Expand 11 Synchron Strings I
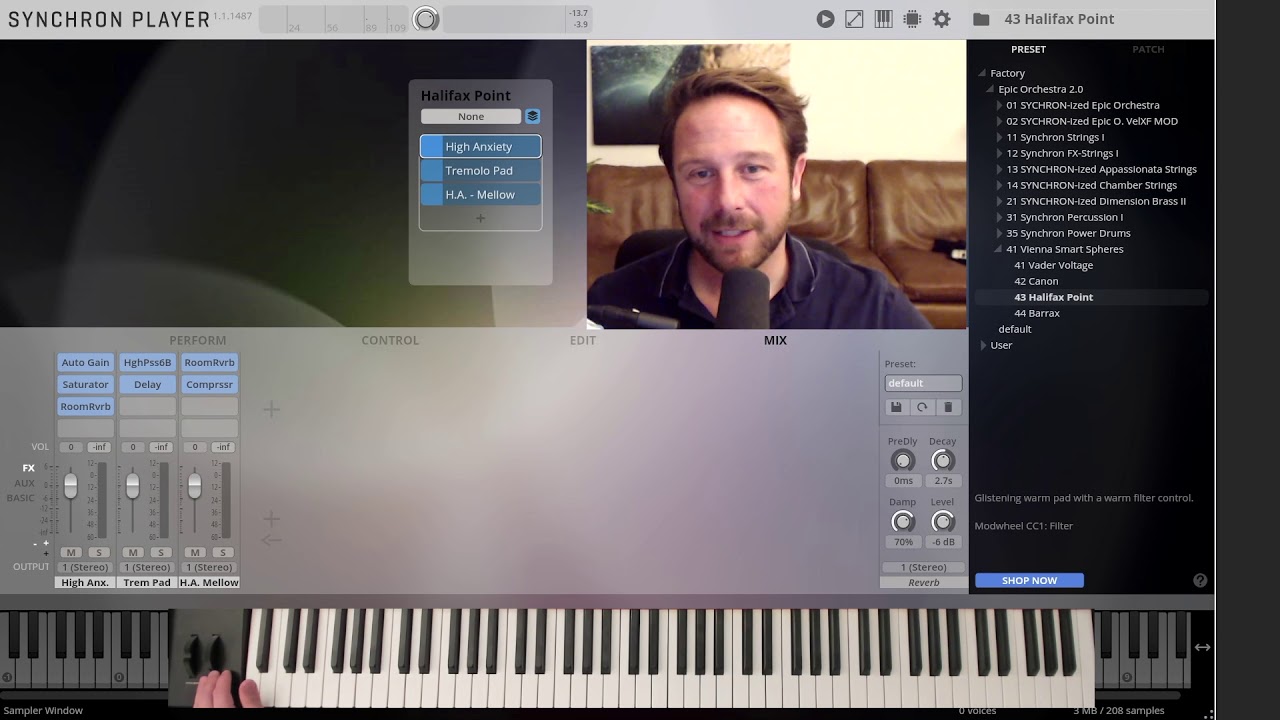 point(999,137)
